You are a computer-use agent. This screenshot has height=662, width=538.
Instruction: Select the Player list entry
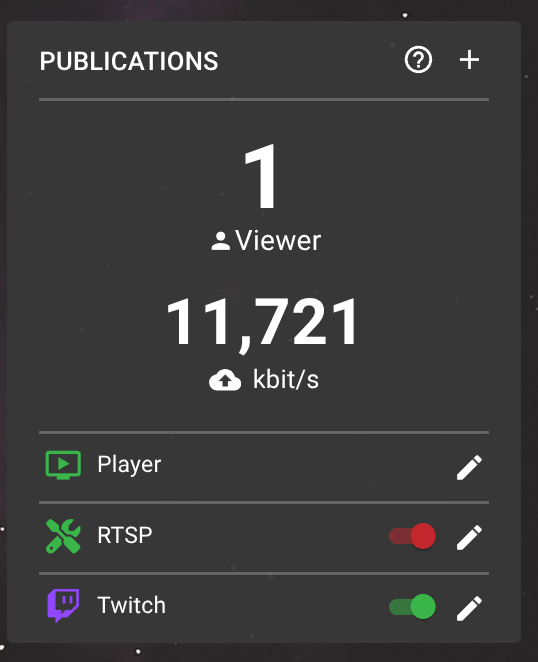[264, 467]
